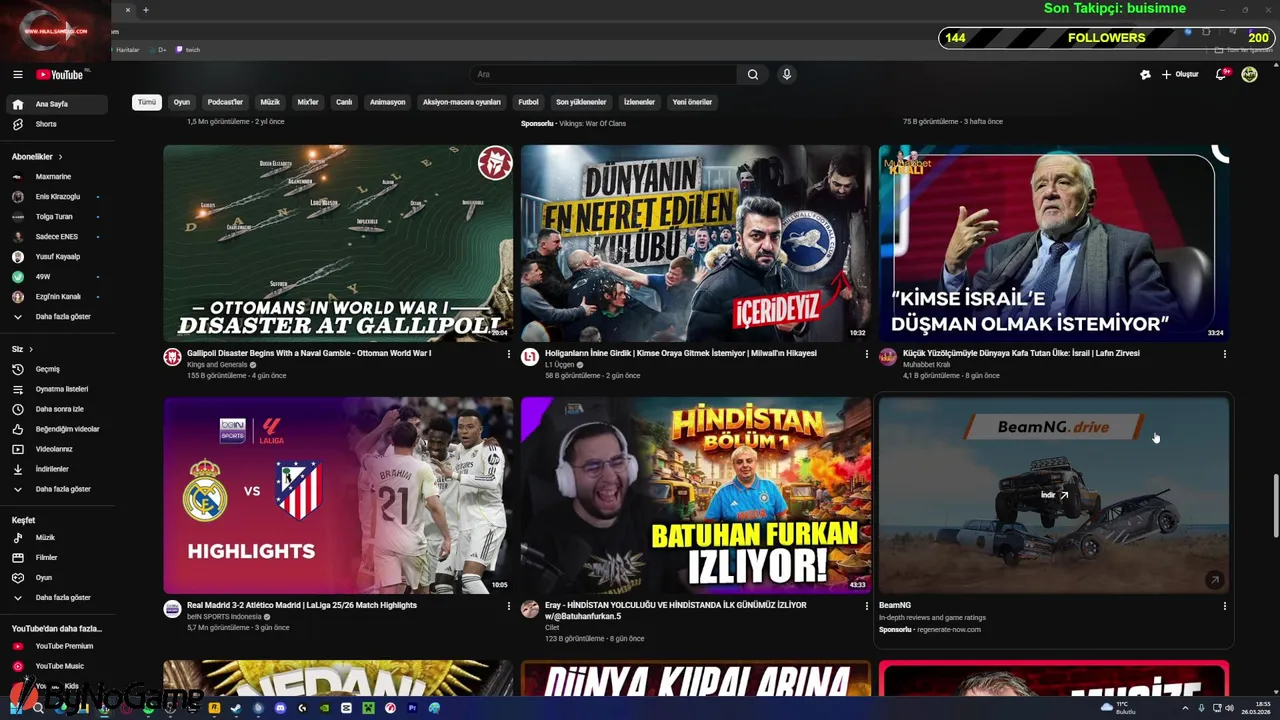Click the Oluştur create button
This screenshot has width=1280, height=720.
coord(1180,74)
